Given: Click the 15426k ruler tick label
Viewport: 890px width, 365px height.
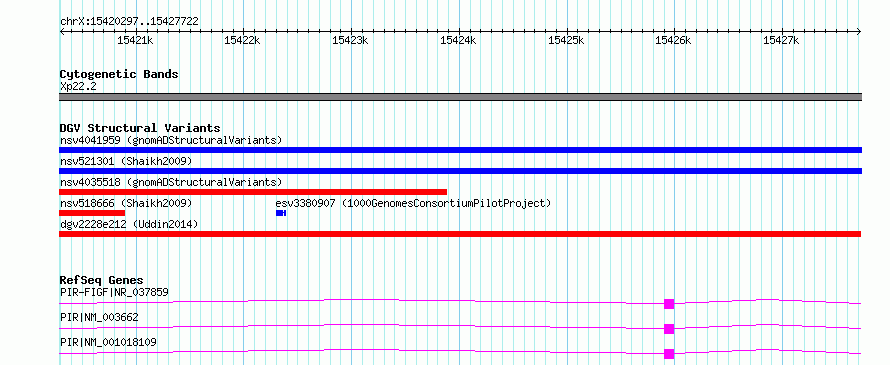Looking at the screenshot, I should pyautogui.click(x=674, y=40).
